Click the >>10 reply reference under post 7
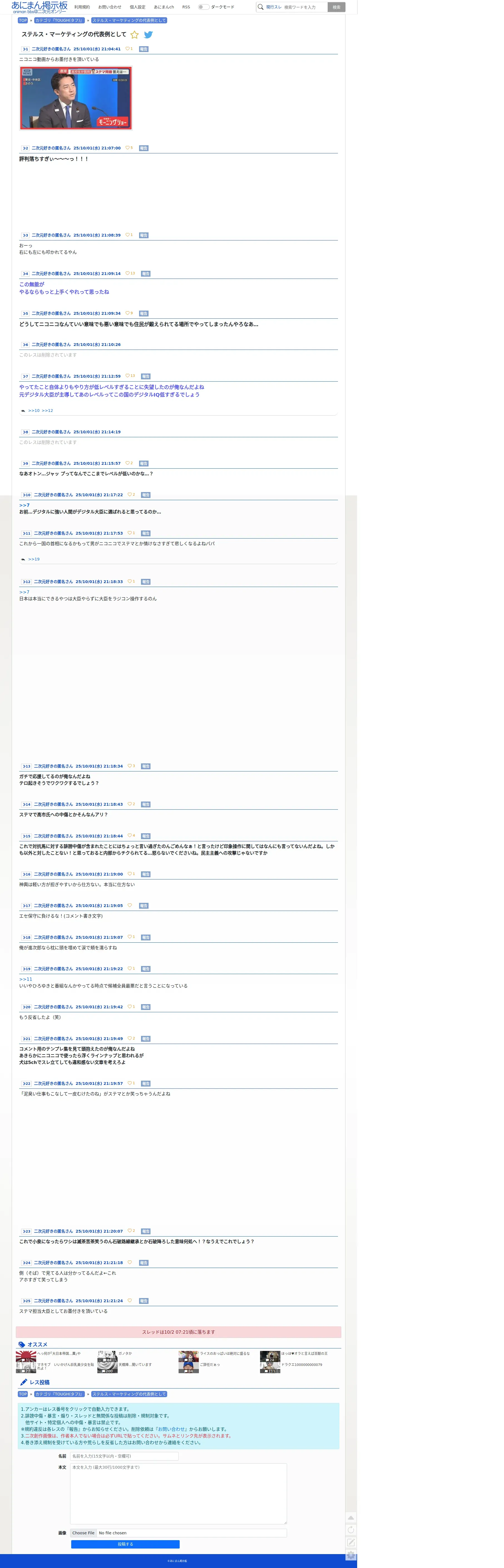 (x=34, y=411)
